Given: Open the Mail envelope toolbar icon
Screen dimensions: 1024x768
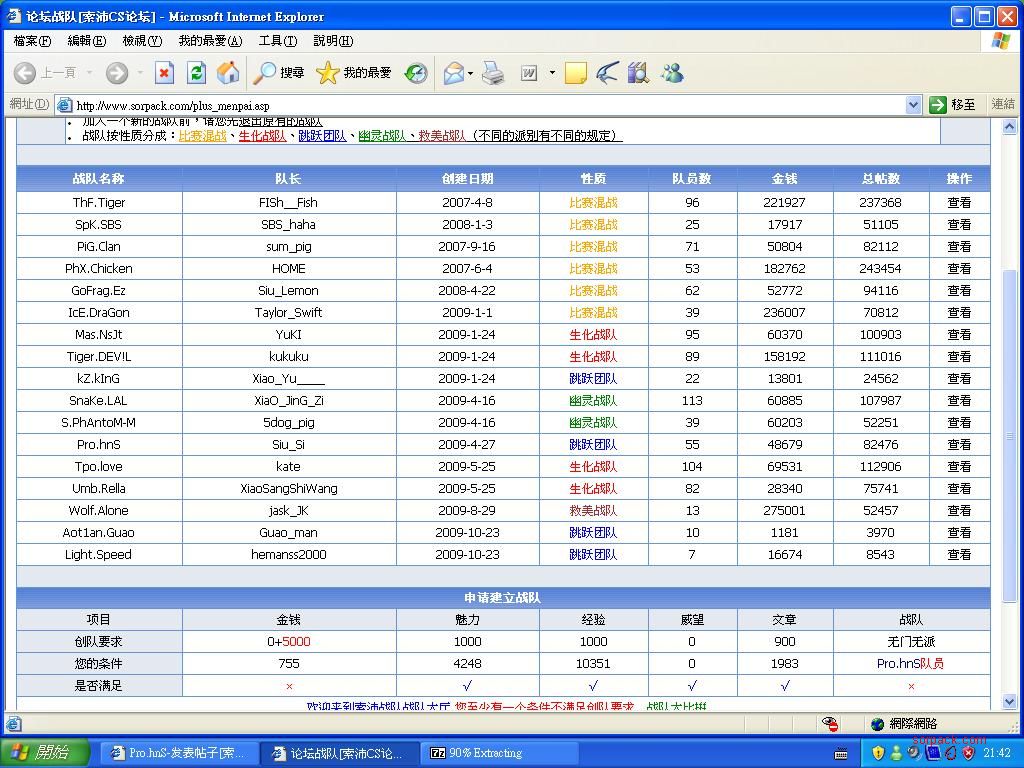Looking at the screenshot, I should click(454, 73).
